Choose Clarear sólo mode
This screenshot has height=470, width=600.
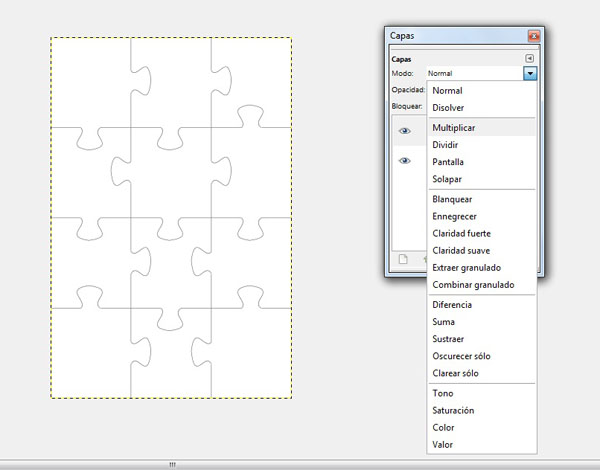coord(482,373)
